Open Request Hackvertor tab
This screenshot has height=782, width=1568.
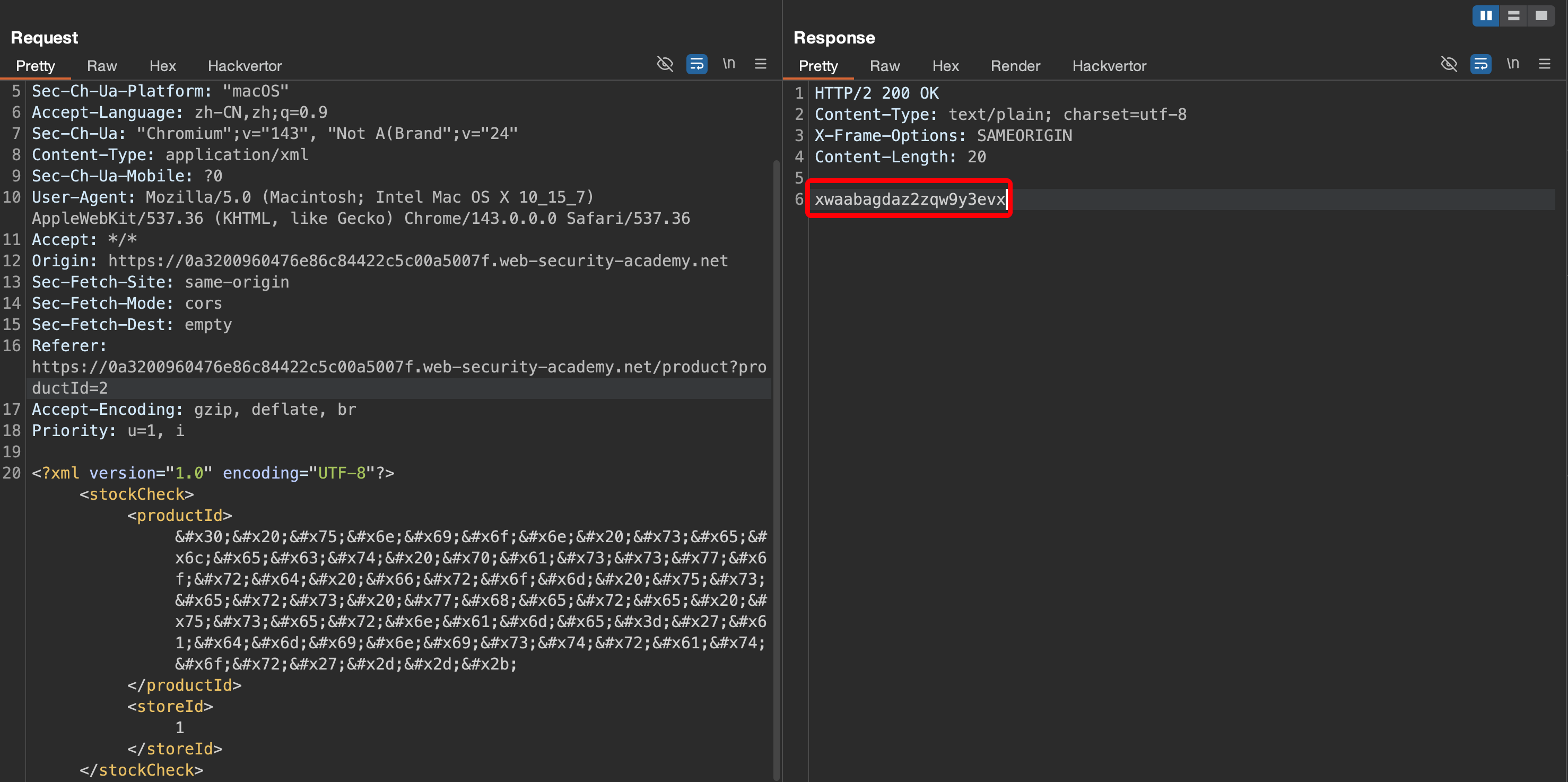pos(245,66)
